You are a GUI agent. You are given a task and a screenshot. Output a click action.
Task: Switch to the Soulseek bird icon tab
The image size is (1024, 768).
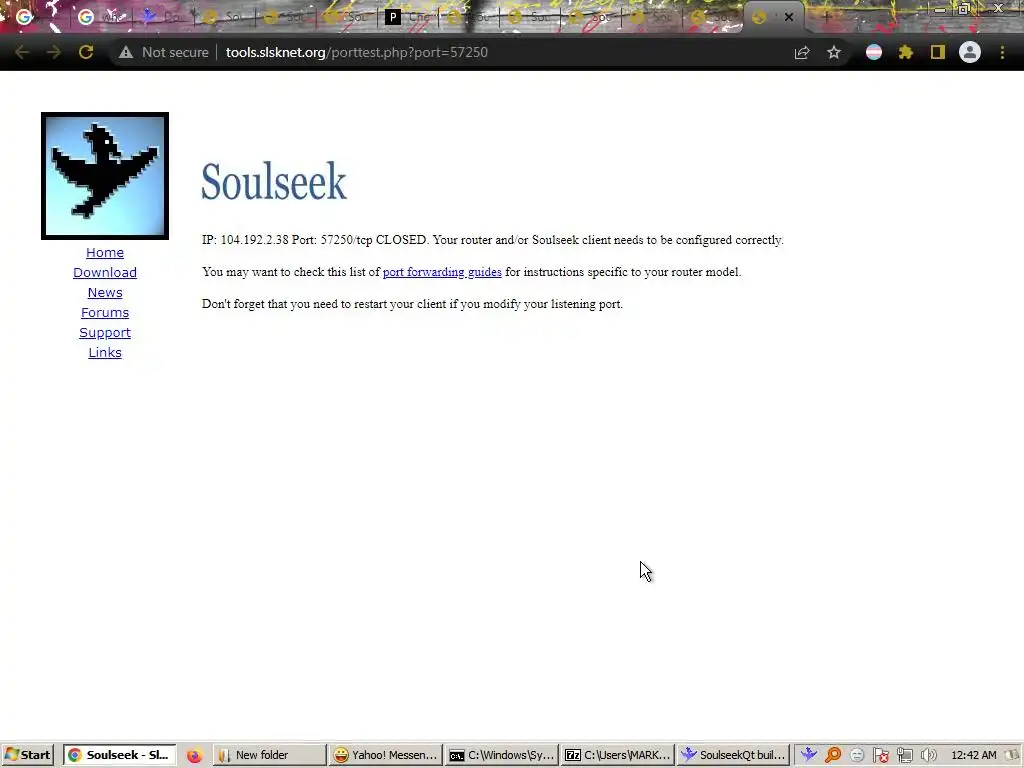[150, 17]
